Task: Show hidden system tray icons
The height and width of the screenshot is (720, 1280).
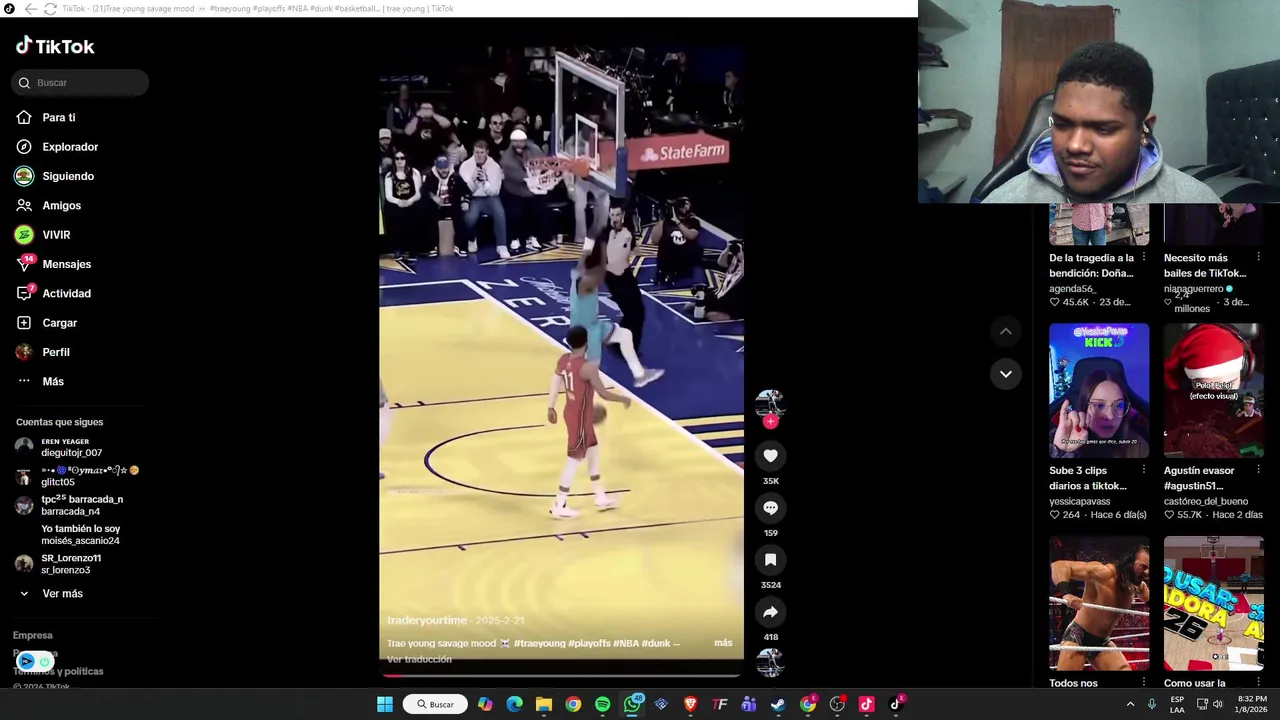Action: pos(1130,704)
